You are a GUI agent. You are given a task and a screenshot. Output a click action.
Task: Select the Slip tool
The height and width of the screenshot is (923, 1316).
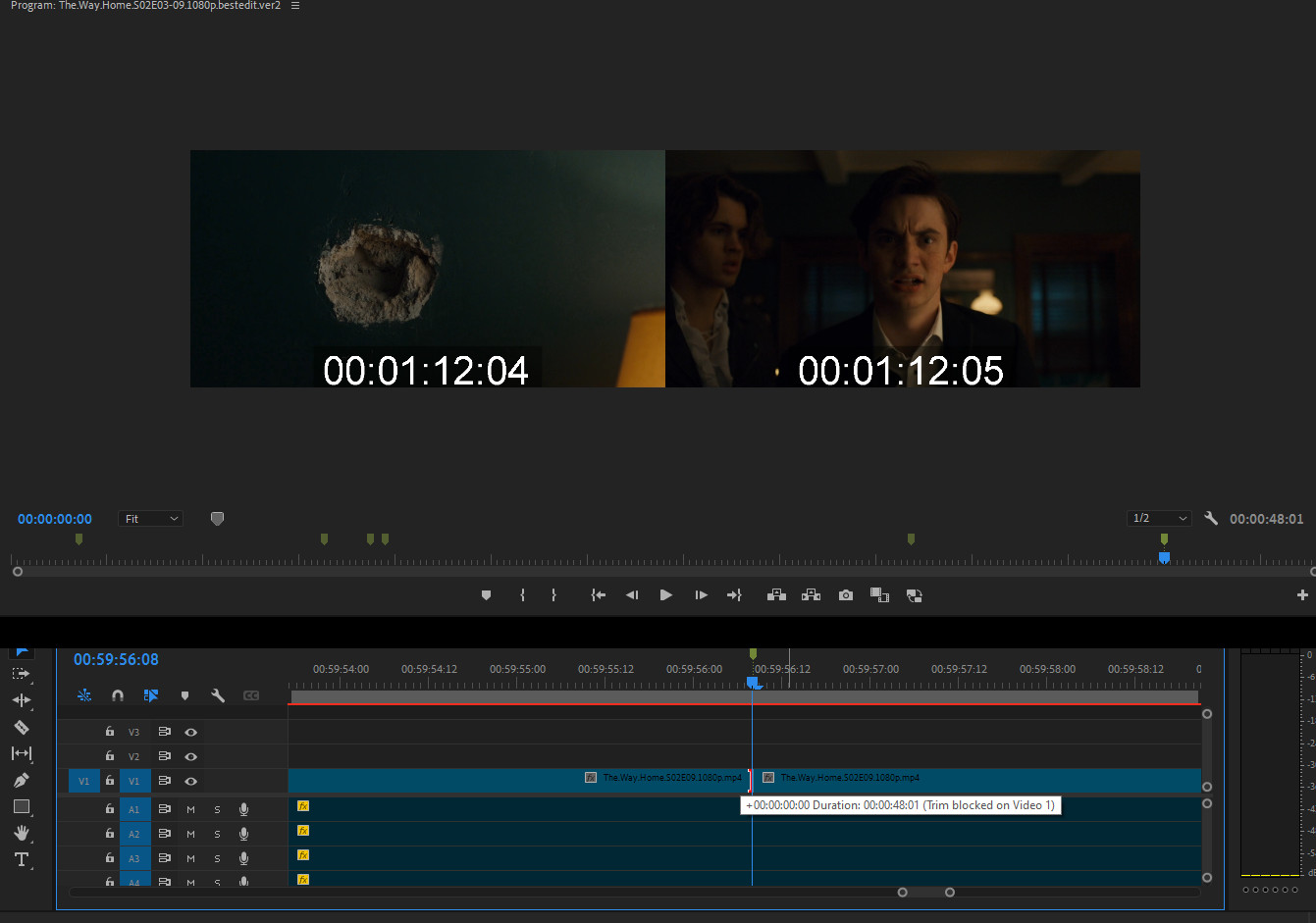click(x=21, y=753)
